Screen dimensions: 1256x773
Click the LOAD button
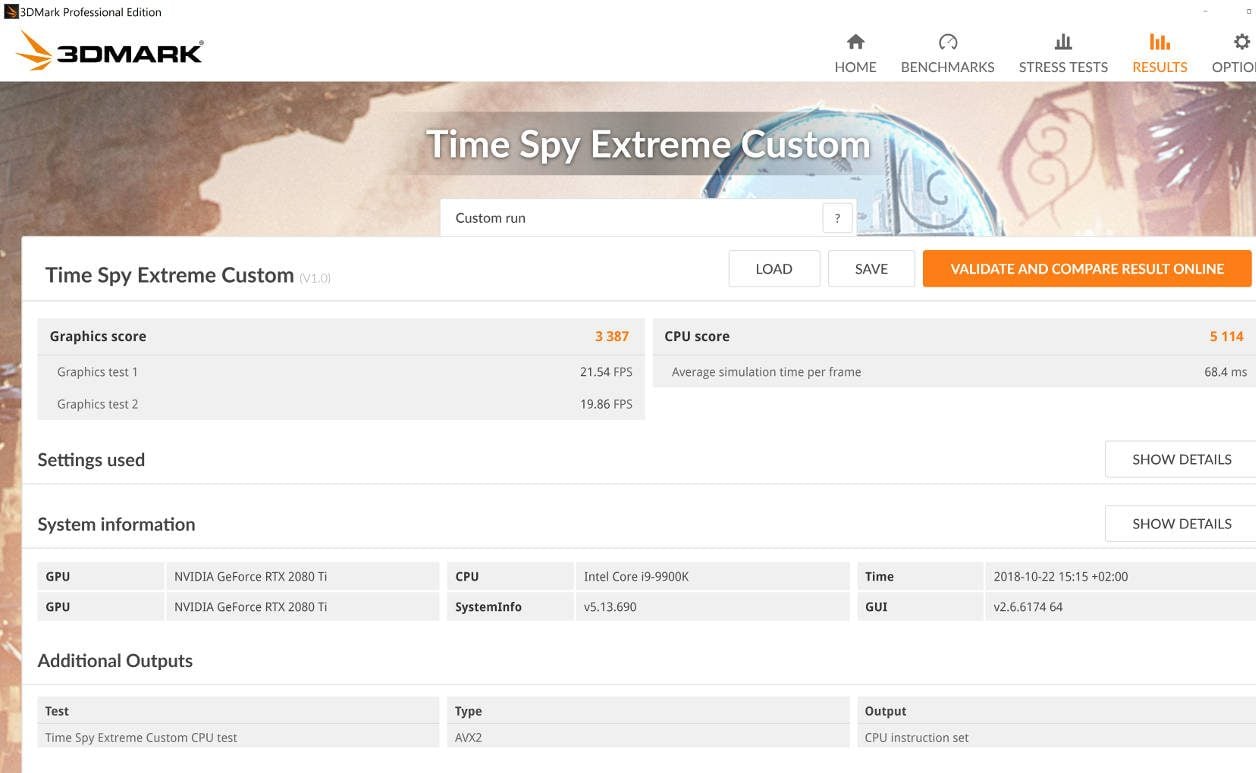point(774,269)
